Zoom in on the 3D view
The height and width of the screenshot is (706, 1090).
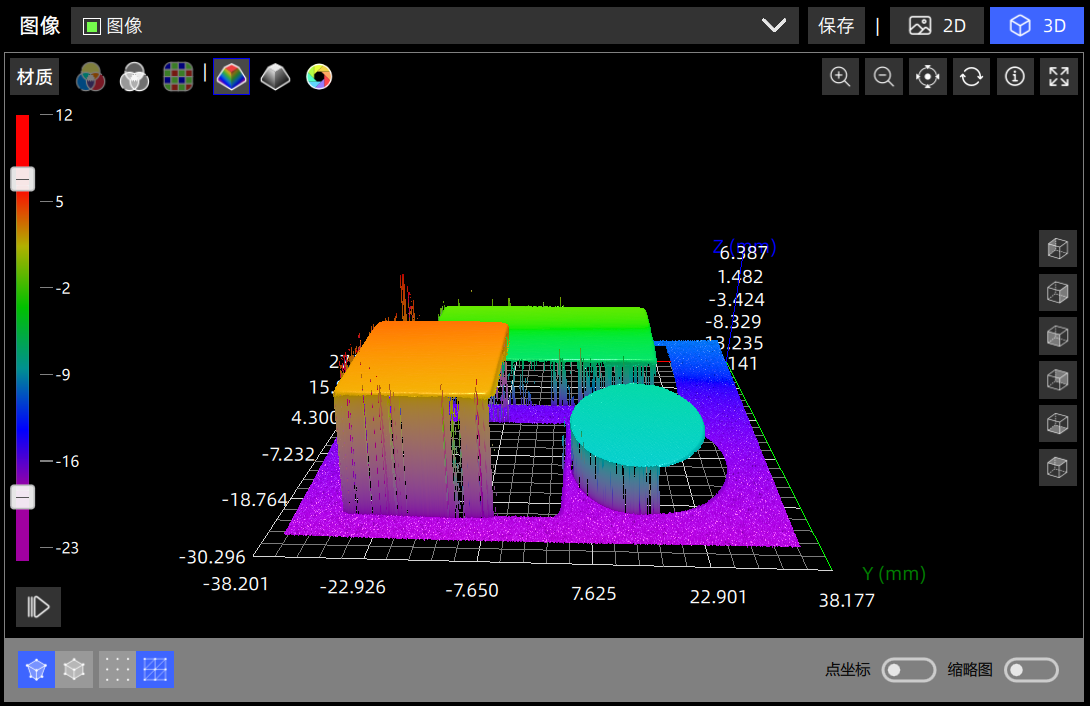coord(840,76)
